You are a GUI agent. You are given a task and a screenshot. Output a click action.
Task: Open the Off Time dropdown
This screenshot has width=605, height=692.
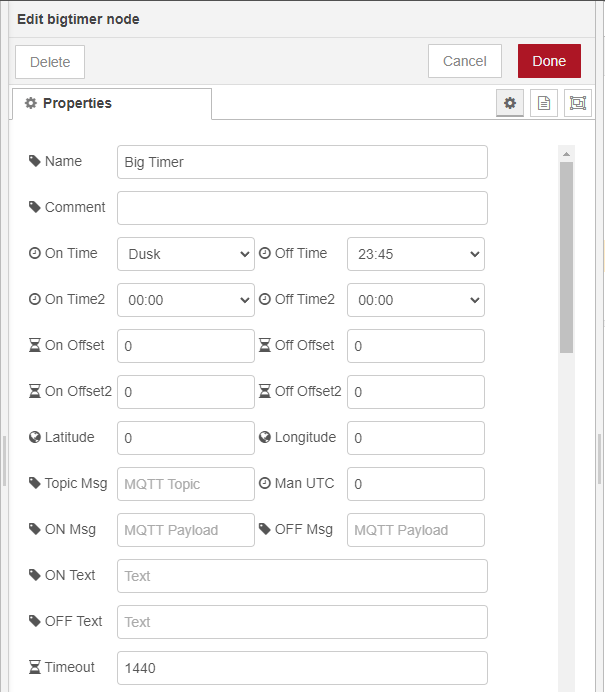pyautogui.click(x=415, y=254)
